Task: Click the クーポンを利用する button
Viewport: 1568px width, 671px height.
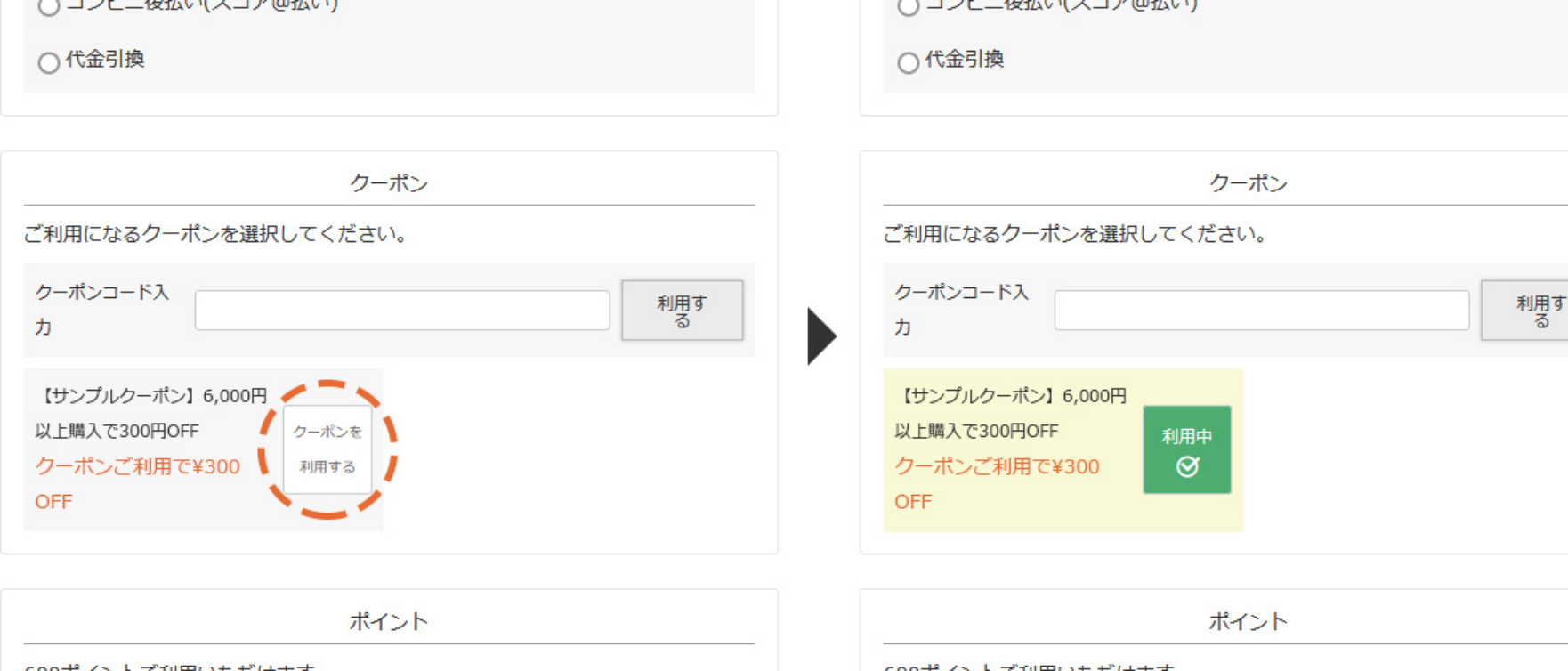Action: point(327,449)
